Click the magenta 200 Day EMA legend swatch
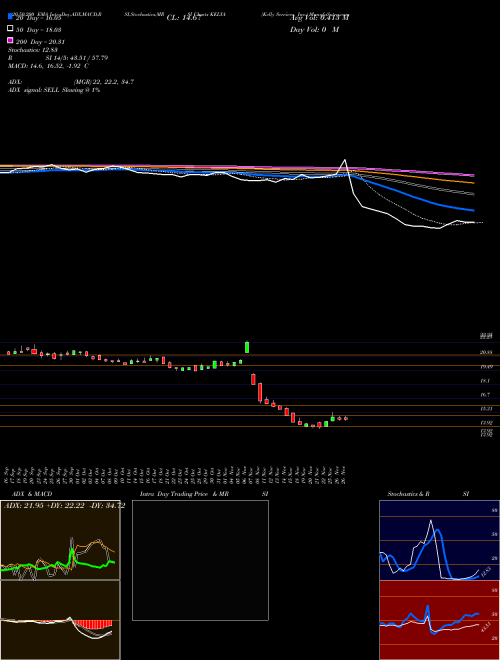 (10, 40)
